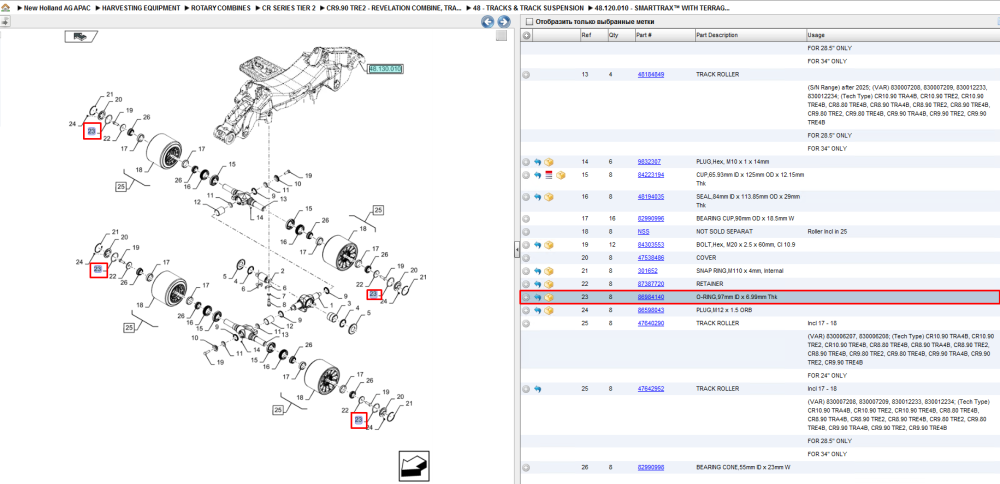Screen dimensions: 1000x484
Task: Open dropdown arrow before CR SERIES TIER 2
Action: pos(257,8)
